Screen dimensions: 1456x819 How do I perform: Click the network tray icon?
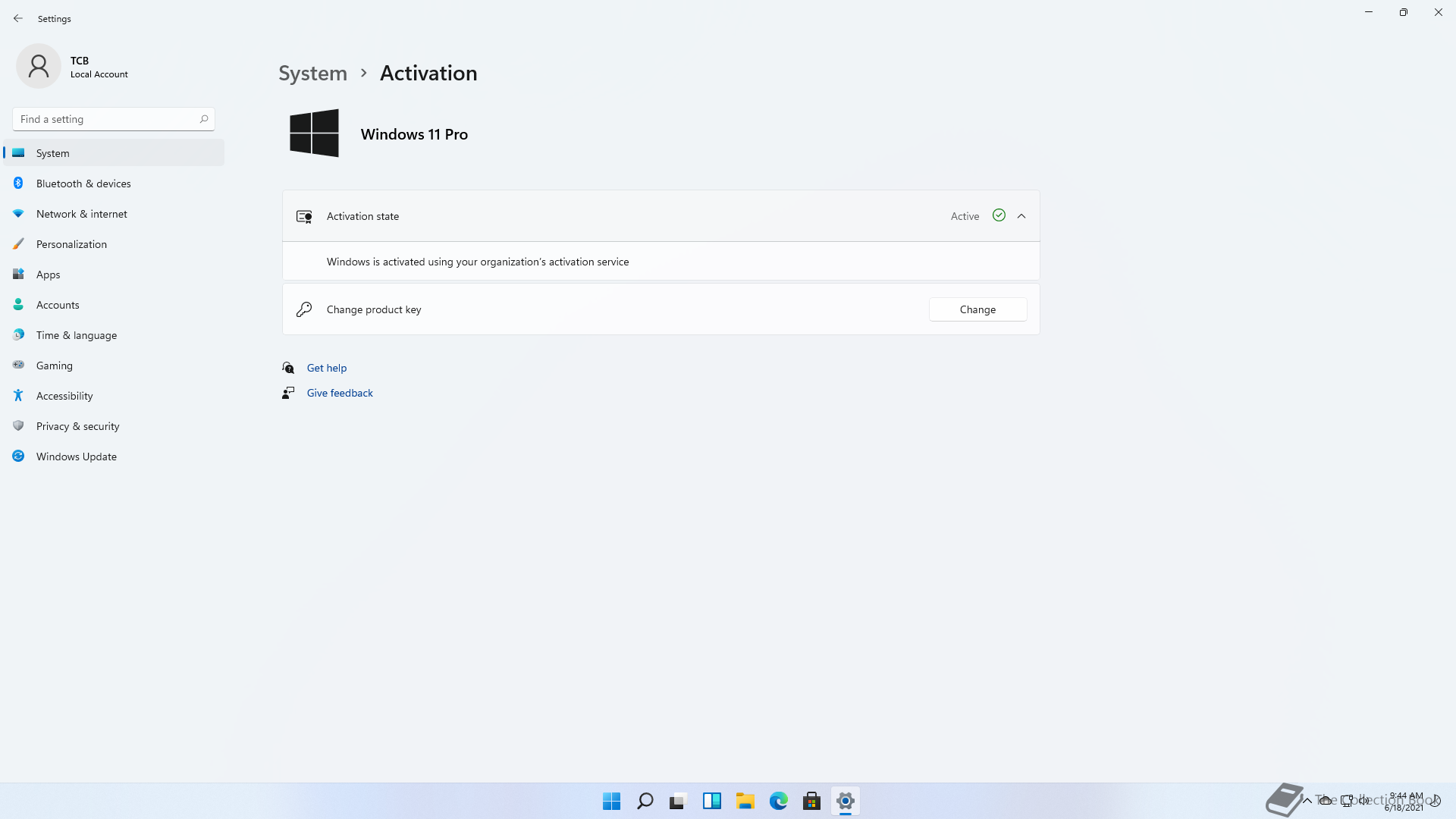pyautogui.click(x=1346, y=800)
